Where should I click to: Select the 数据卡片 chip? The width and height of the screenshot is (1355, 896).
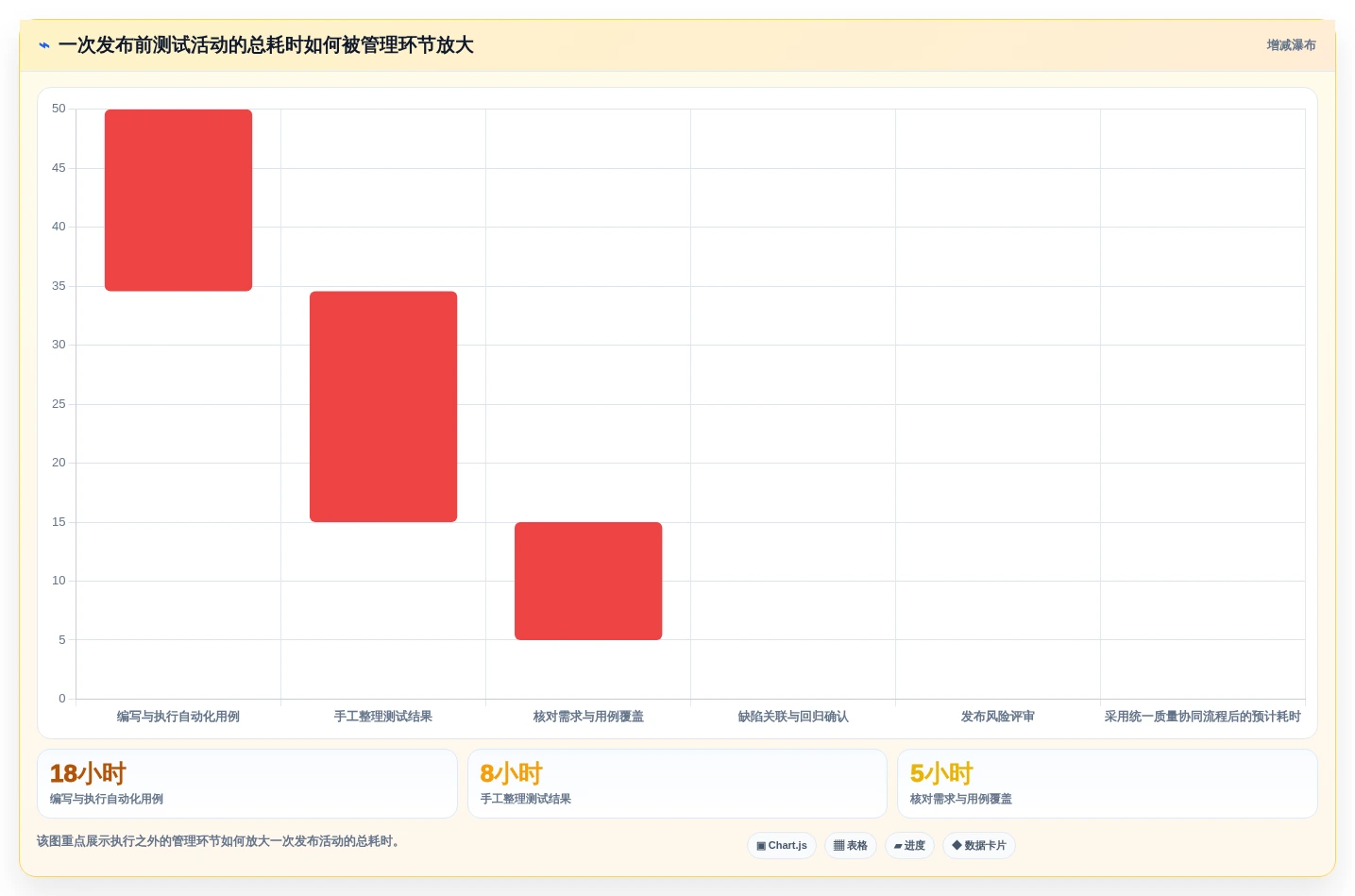point(979,845)
